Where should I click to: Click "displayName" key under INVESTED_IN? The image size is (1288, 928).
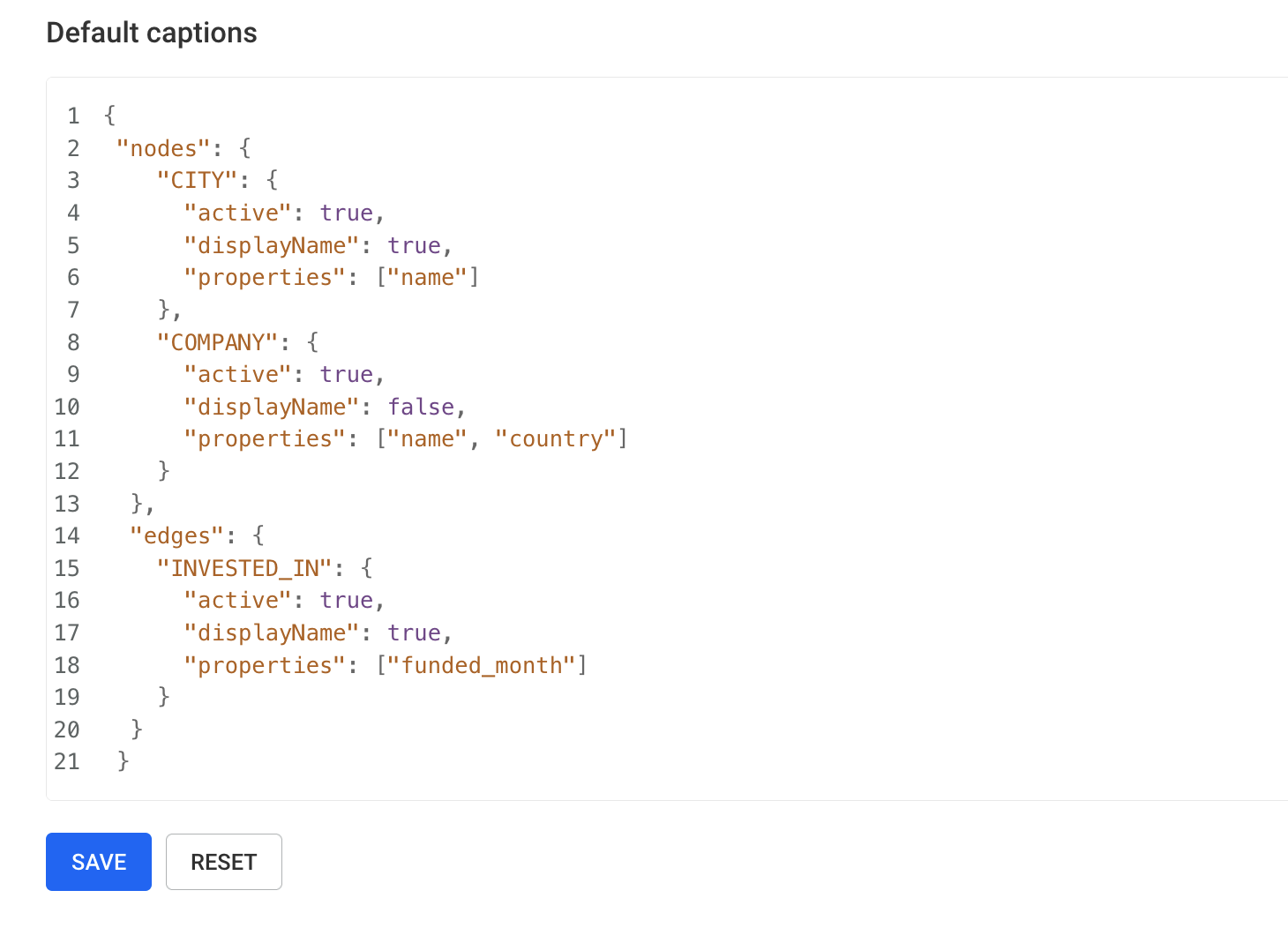273,632
